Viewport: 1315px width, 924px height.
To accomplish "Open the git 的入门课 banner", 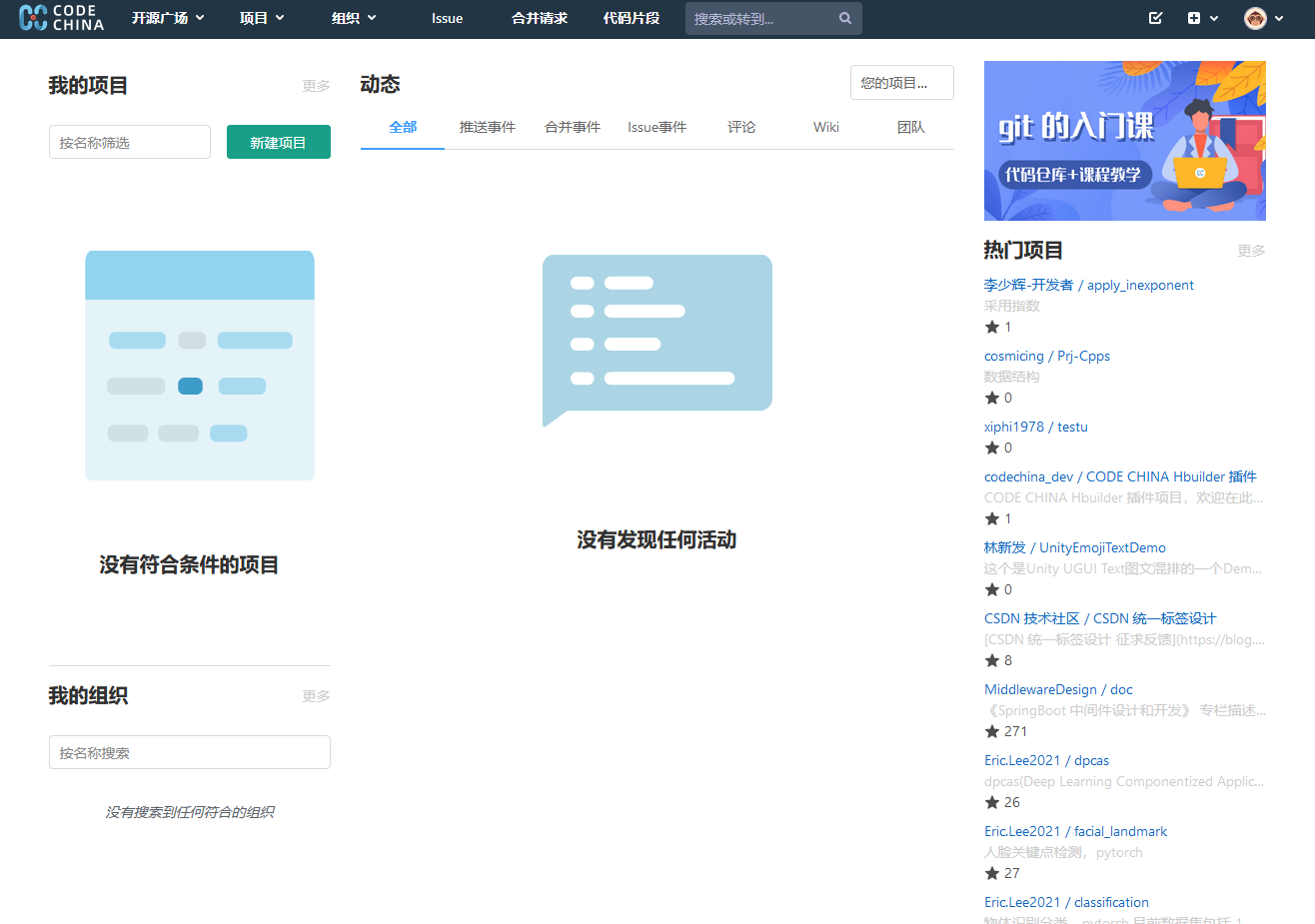I will [x=1125, y=141].
